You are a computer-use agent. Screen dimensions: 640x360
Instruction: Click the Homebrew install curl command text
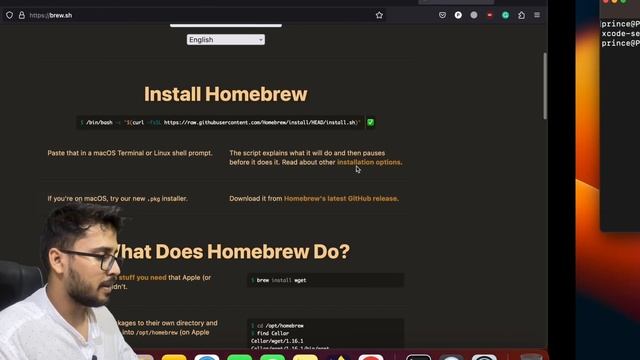point(220,122)
